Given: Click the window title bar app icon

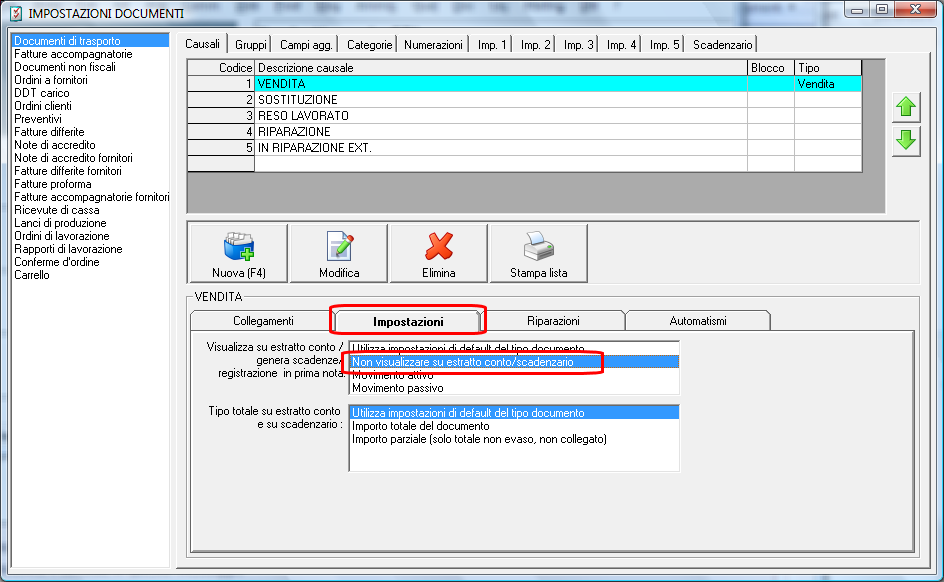Looking at the screenshot, I should coord(16,13).
